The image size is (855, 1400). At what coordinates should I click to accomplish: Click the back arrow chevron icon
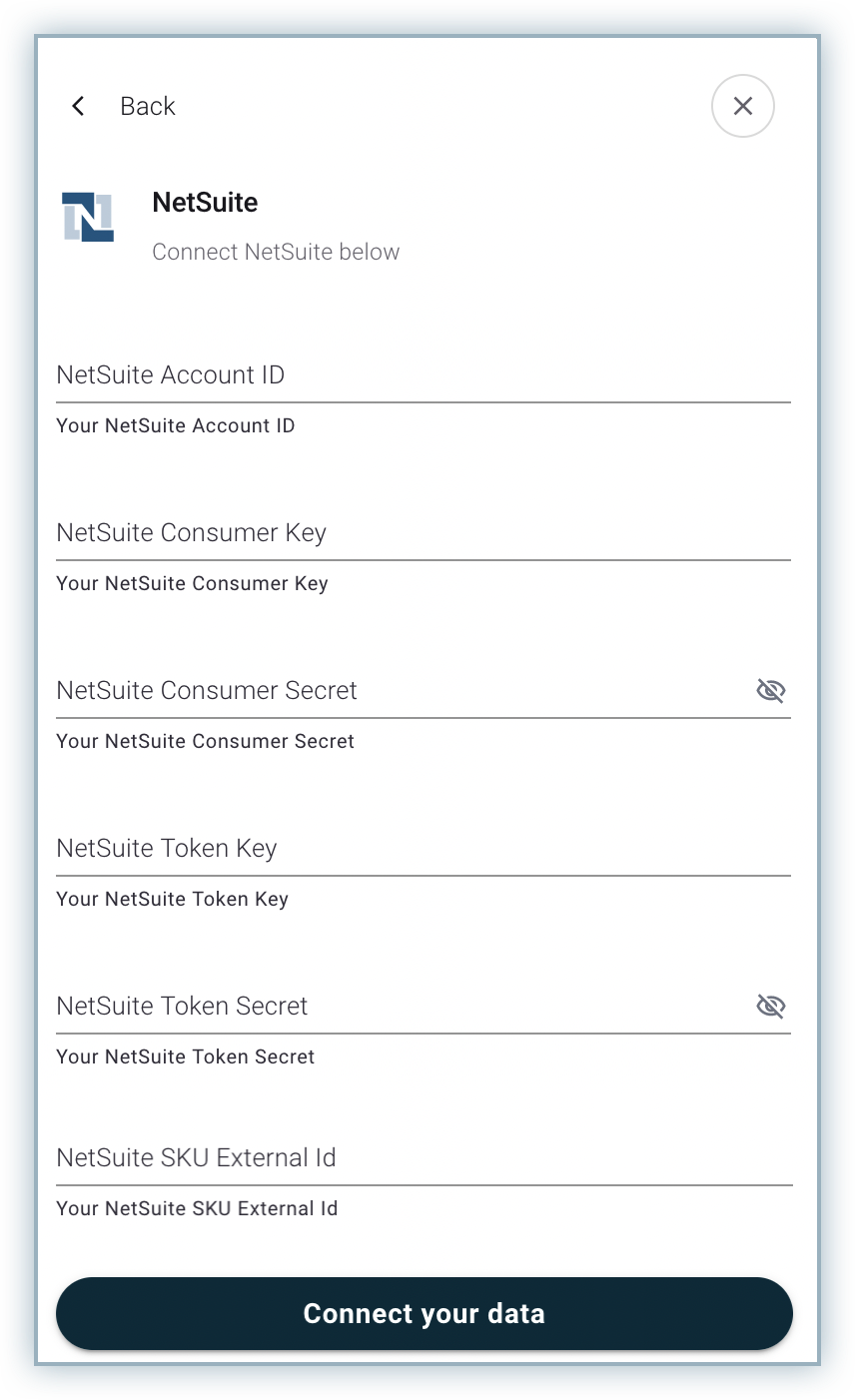pyautogui.click(x=78, y=106)
